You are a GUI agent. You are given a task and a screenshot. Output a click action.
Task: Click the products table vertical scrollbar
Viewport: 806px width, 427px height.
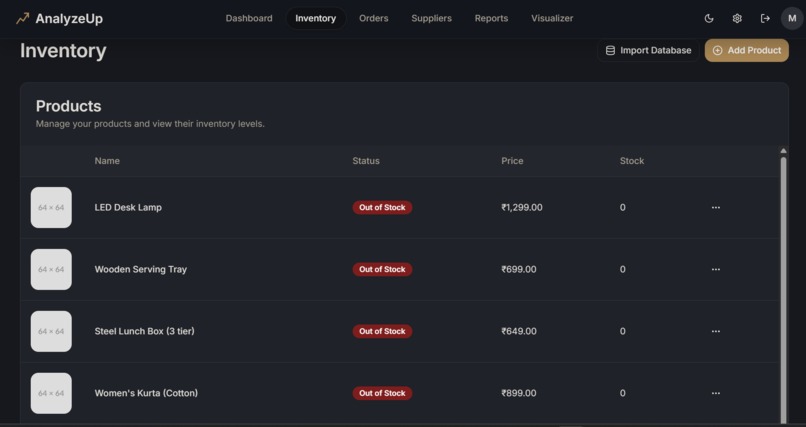click(783, 288)
